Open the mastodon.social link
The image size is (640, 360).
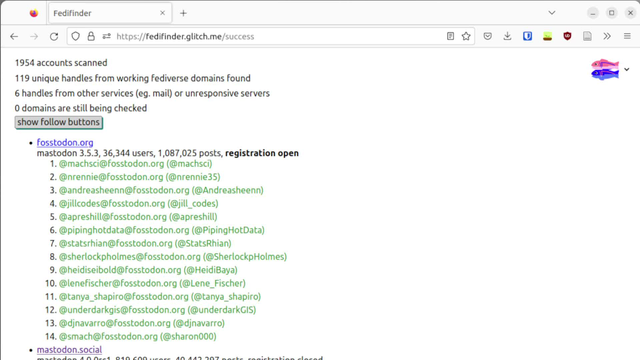click(x=69, y=350)
